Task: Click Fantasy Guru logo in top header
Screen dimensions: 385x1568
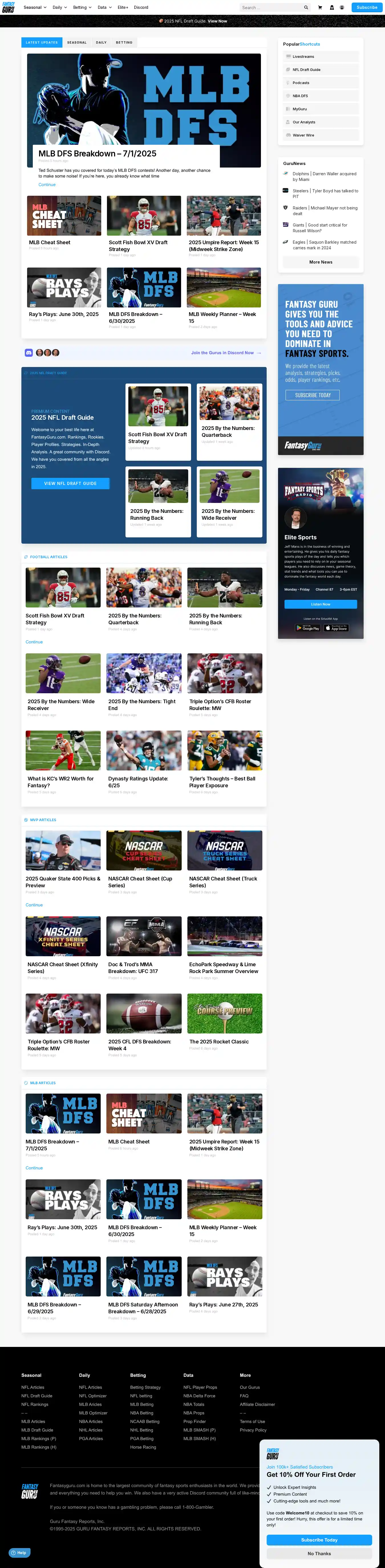Action: click(9, 7)
